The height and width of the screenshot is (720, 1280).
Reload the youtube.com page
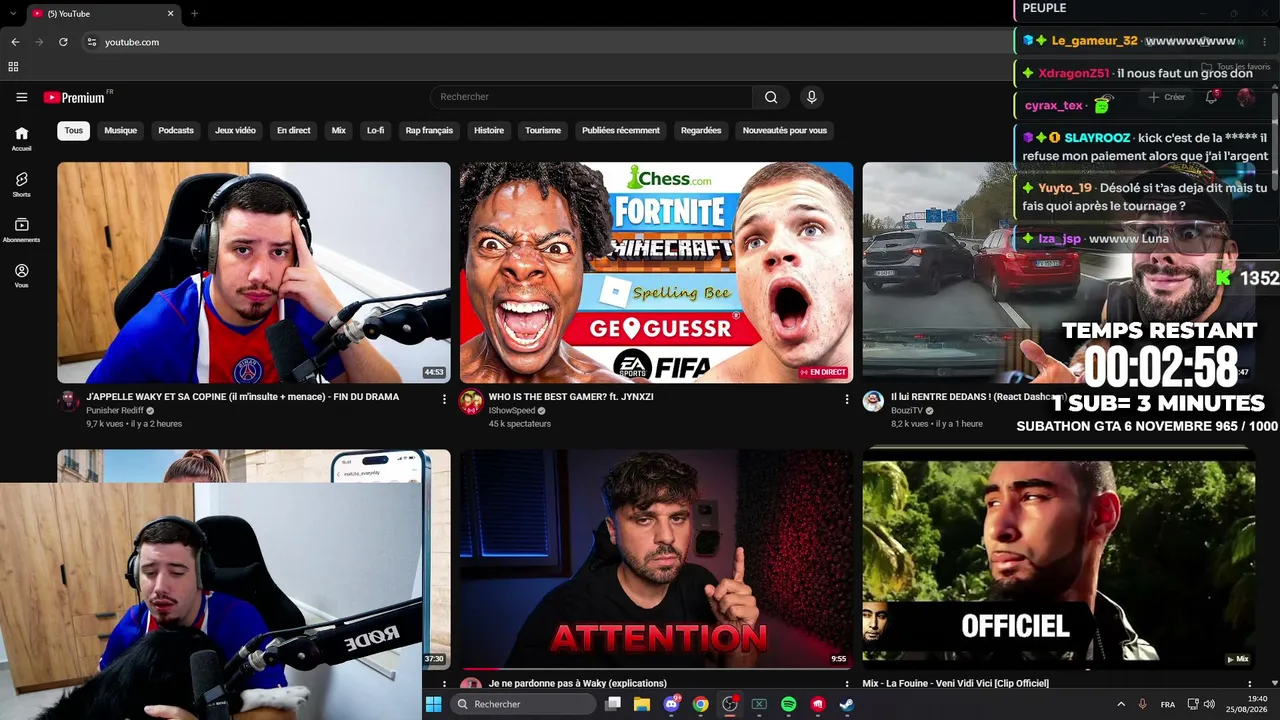pyautogui.click(x=63, y=42)
